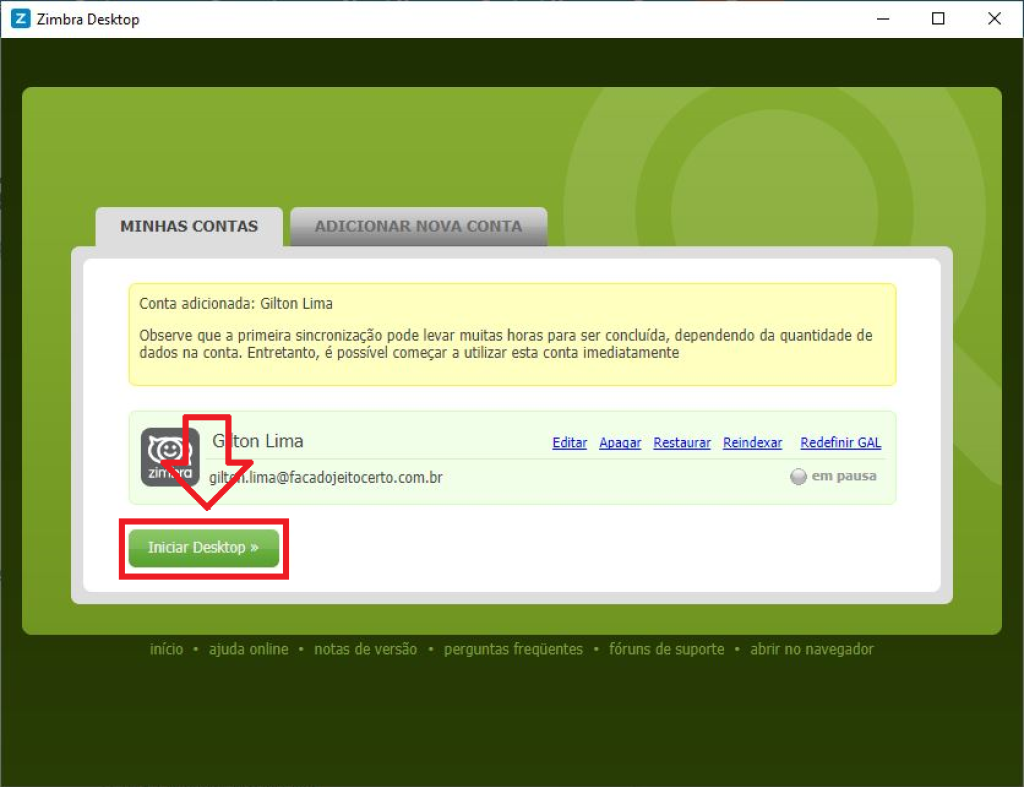Image resolution: width=1024 pixels, height=787 pixels.
Task: Click the email gilton.lima@facadojeitocerto.com.br
Action: click(x=326, y=477)
